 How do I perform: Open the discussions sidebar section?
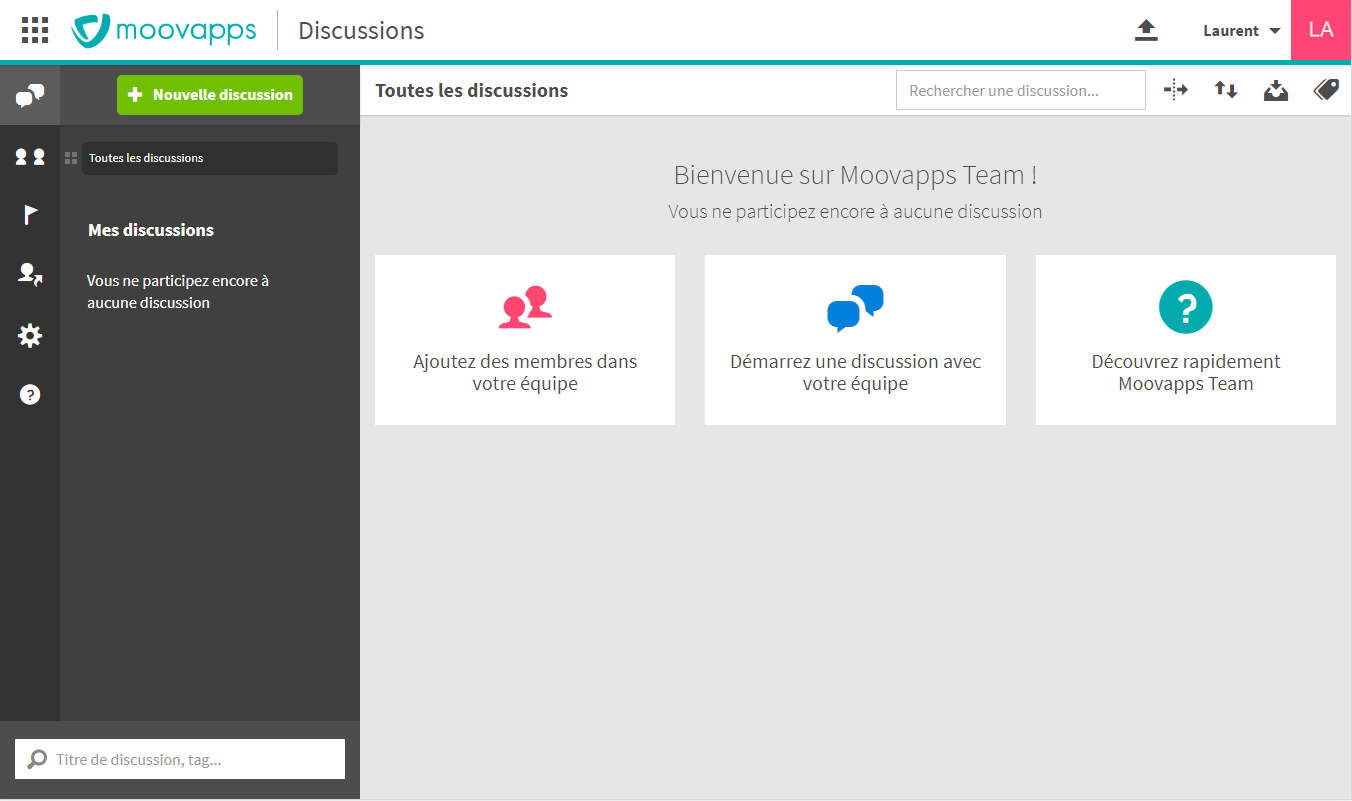pos(30,96)
